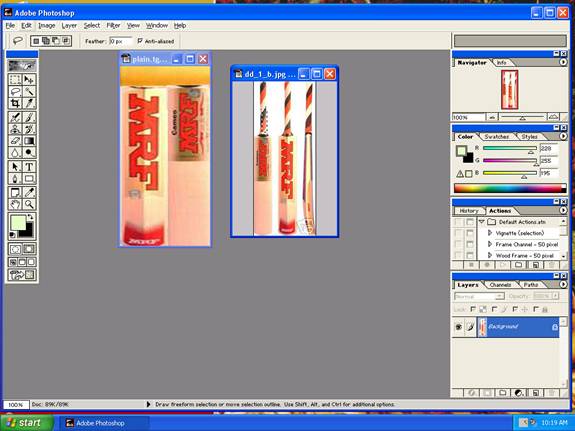Click the Navigator zoom in icon
This screenshot has height=431, width=575.
pos(553,117)
